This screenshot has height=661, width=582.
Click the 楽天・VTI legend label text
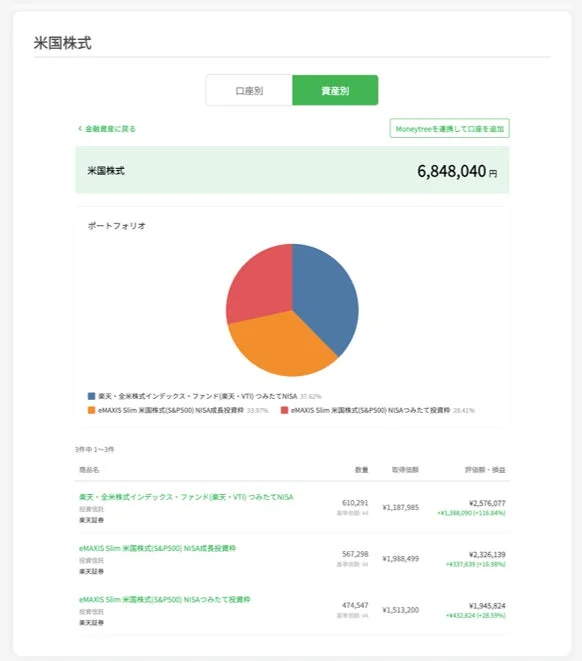click(x=198, y=396)
